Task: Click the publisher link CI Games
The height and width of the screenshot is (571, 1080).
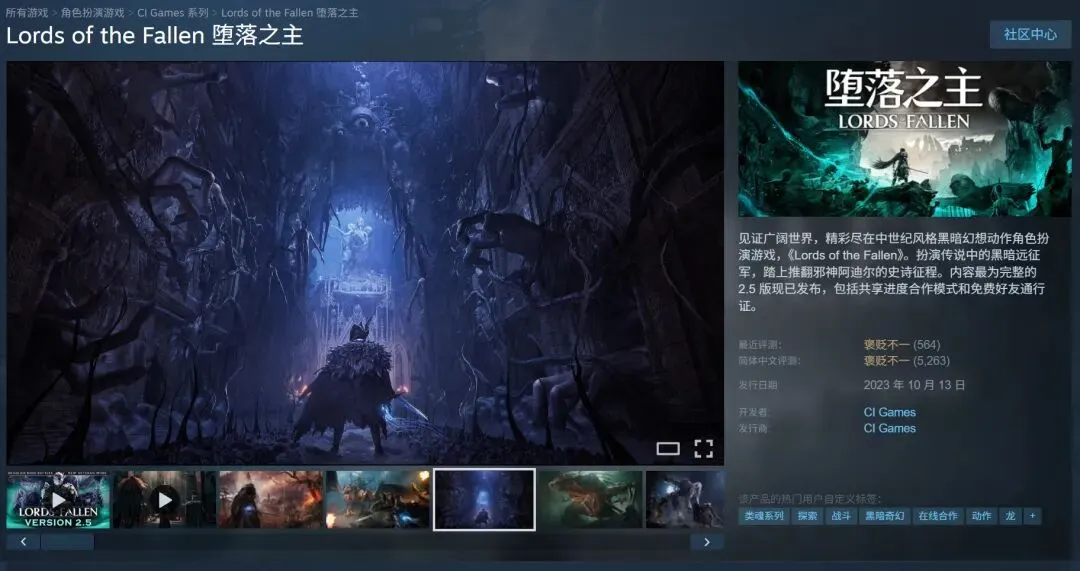Action: pyautogui.click(x=889, y=428)
